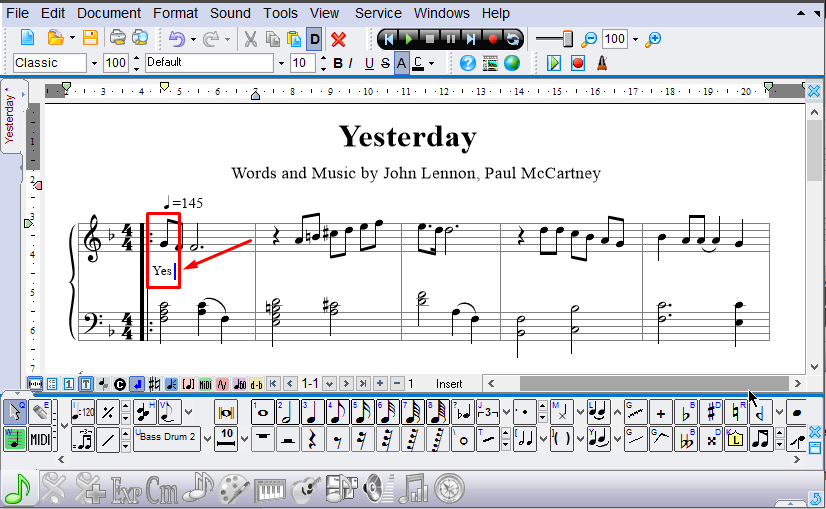Toggle strikethrough formatting

(385, 63)
